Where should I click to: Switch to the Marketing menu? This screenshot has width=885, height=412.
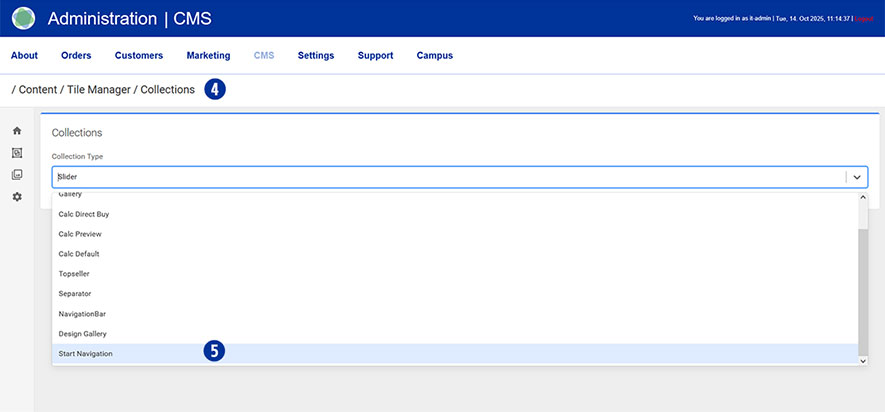pos(208,56)
